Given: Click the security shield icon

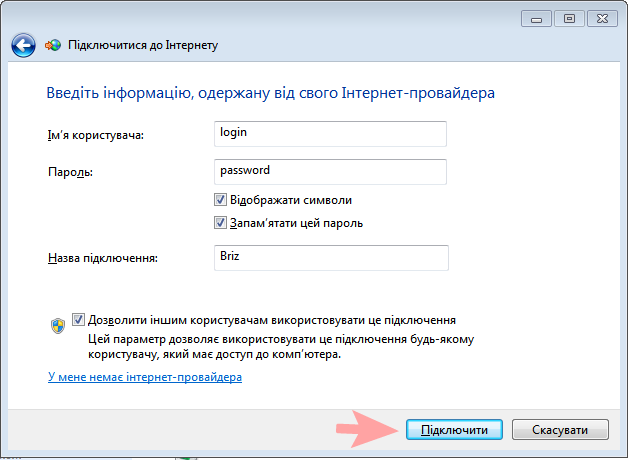Looking at the screenshot, I should coord(58,326).
